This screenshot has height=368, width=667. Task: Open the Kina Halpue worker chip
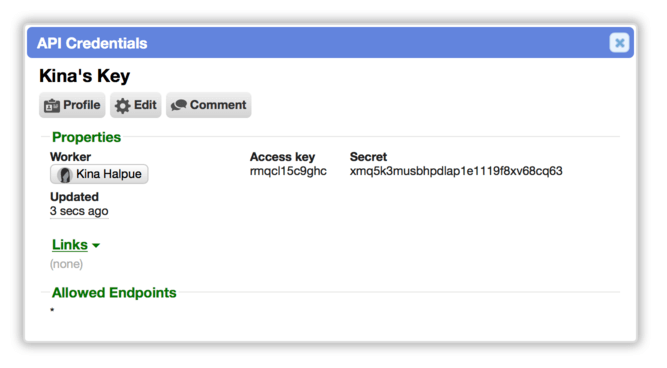tap(99, 174)
